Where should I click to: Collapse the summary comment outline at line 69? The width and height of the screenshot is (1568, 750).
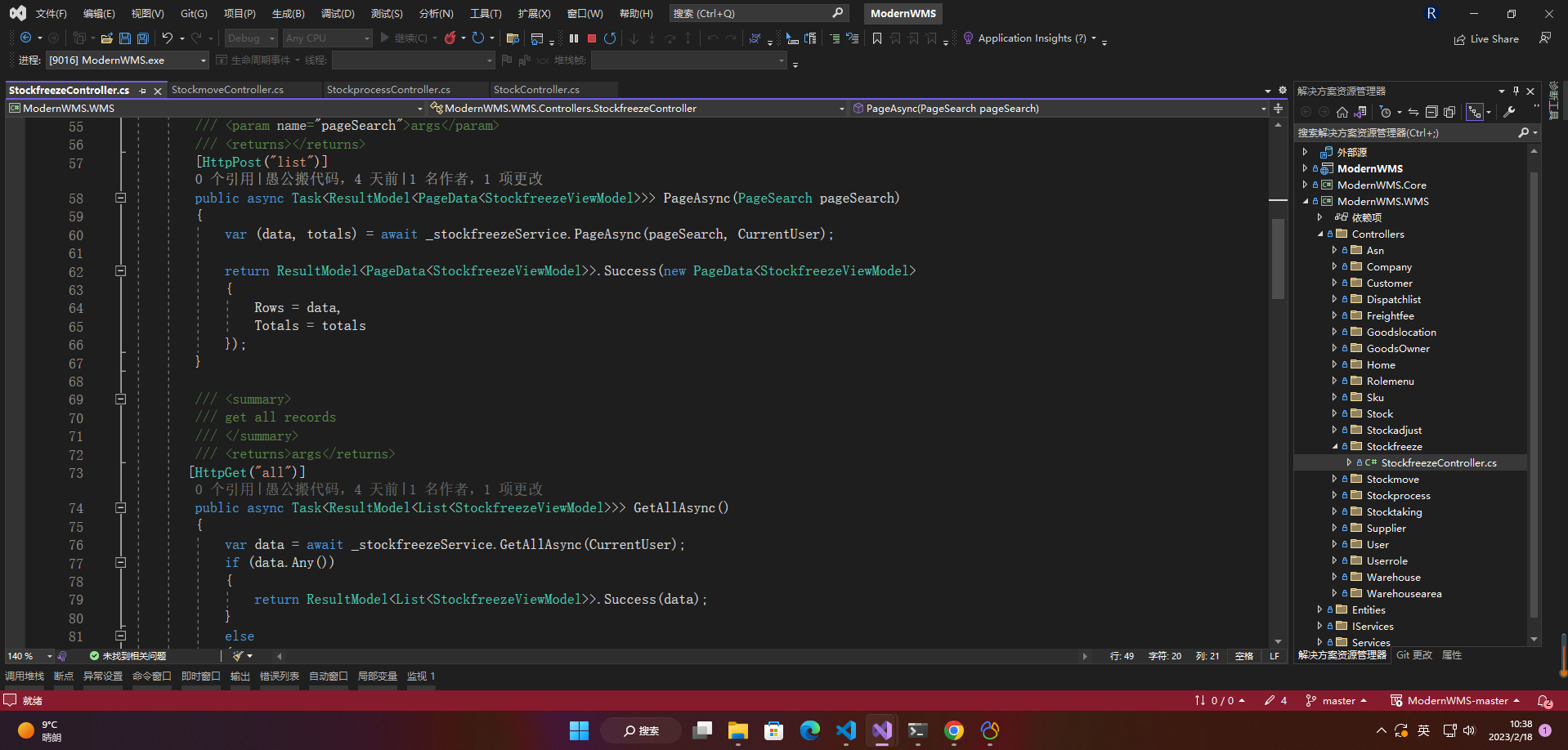[x=120, y=399]
